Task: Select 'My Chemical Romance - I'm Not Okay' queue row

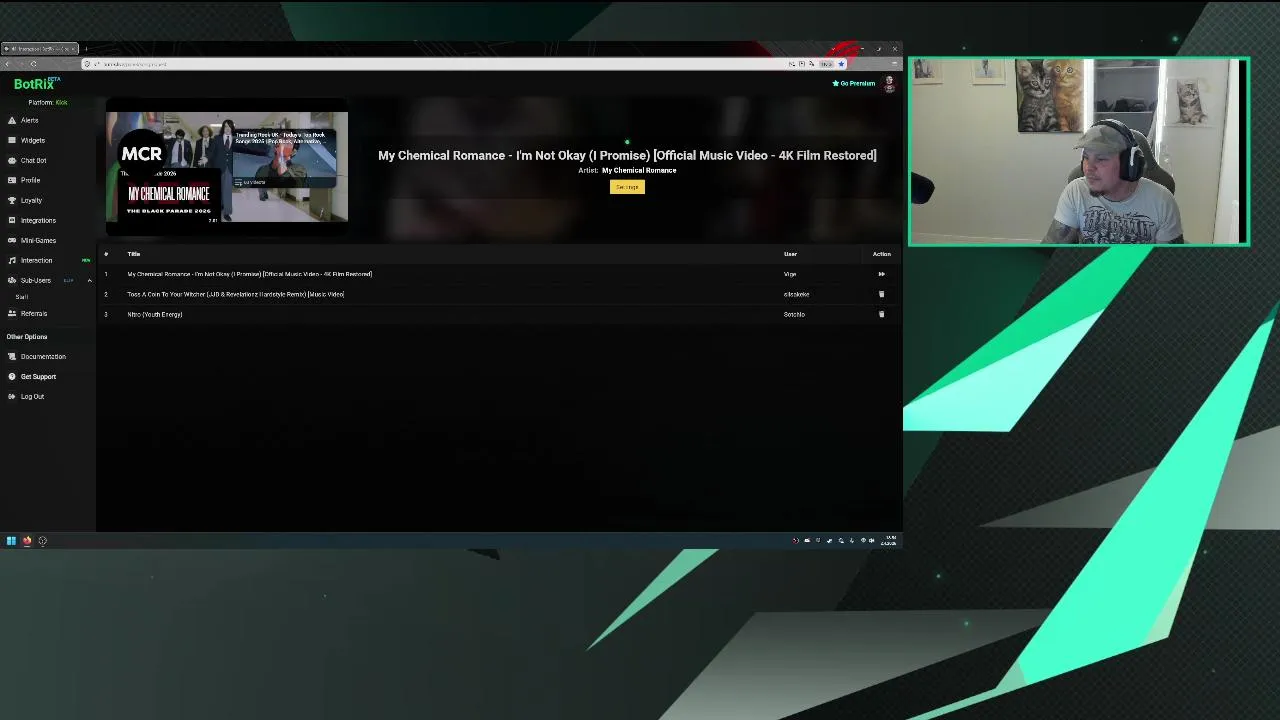Action: click(x=498, y=274)
